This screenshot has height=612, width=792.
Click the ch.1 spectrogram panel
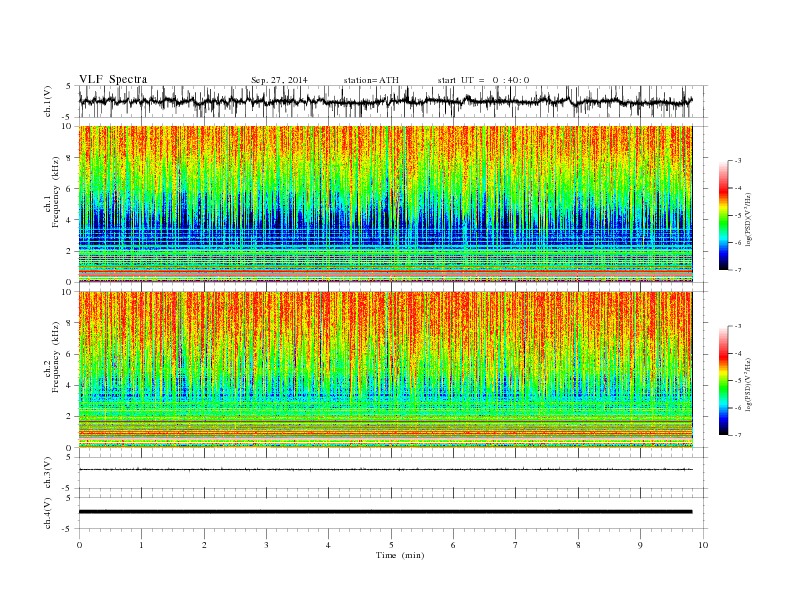coord(385,204)
